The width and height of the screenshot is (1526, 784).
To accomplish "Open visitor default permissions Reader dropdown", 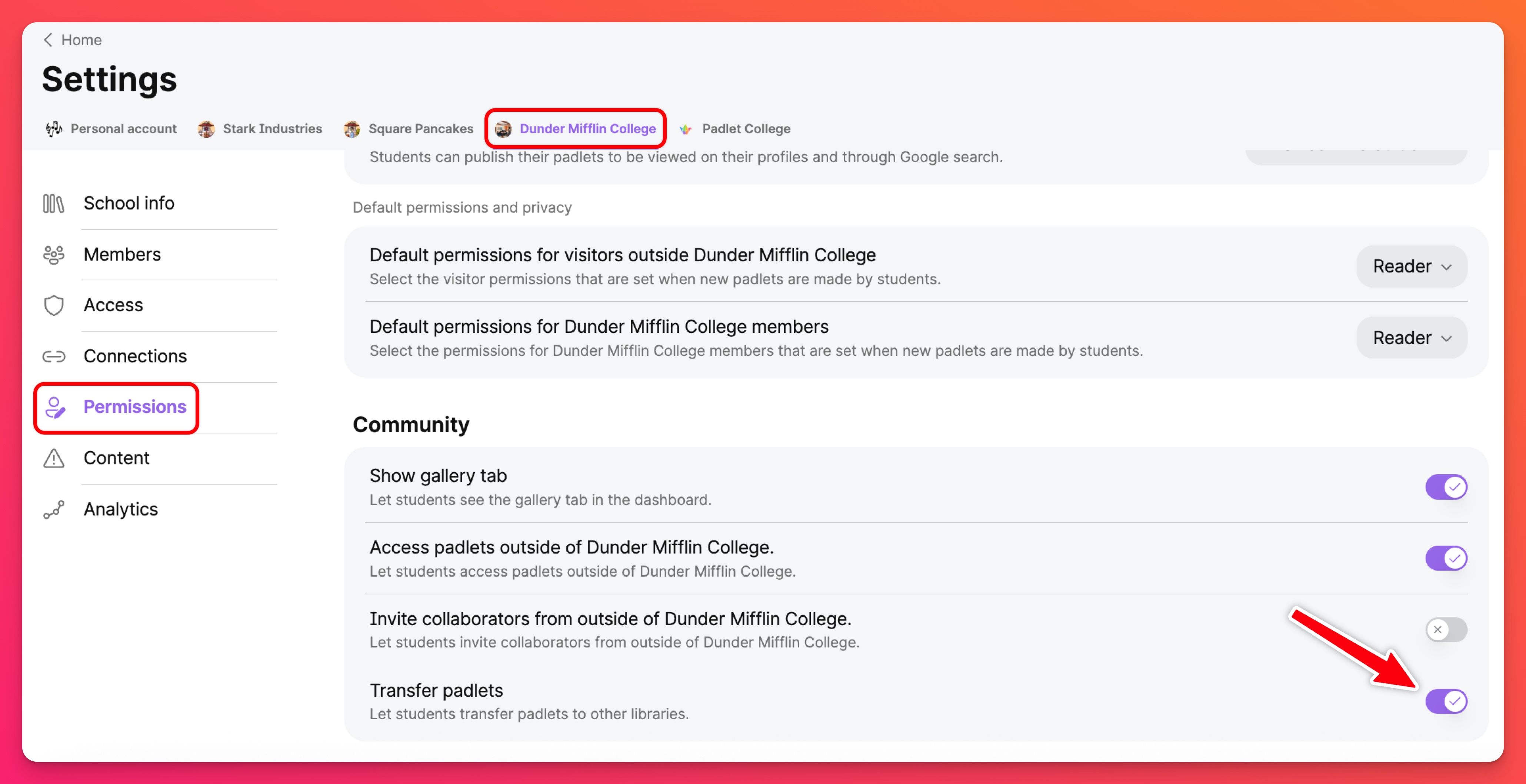I will 1411,267.
